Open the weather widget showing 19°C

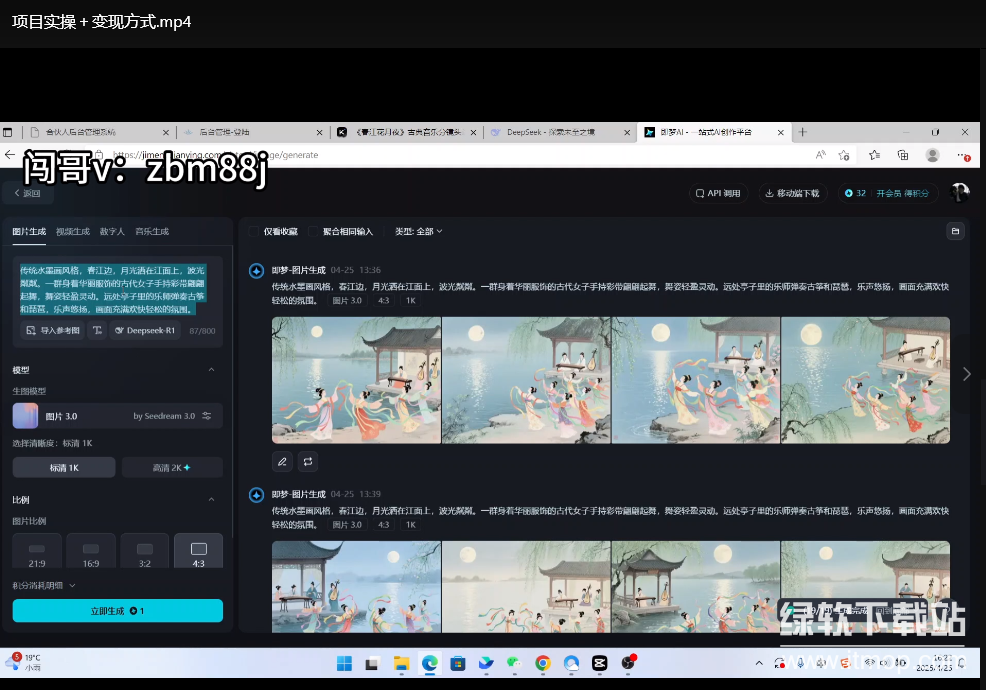(x=24, y=662)
